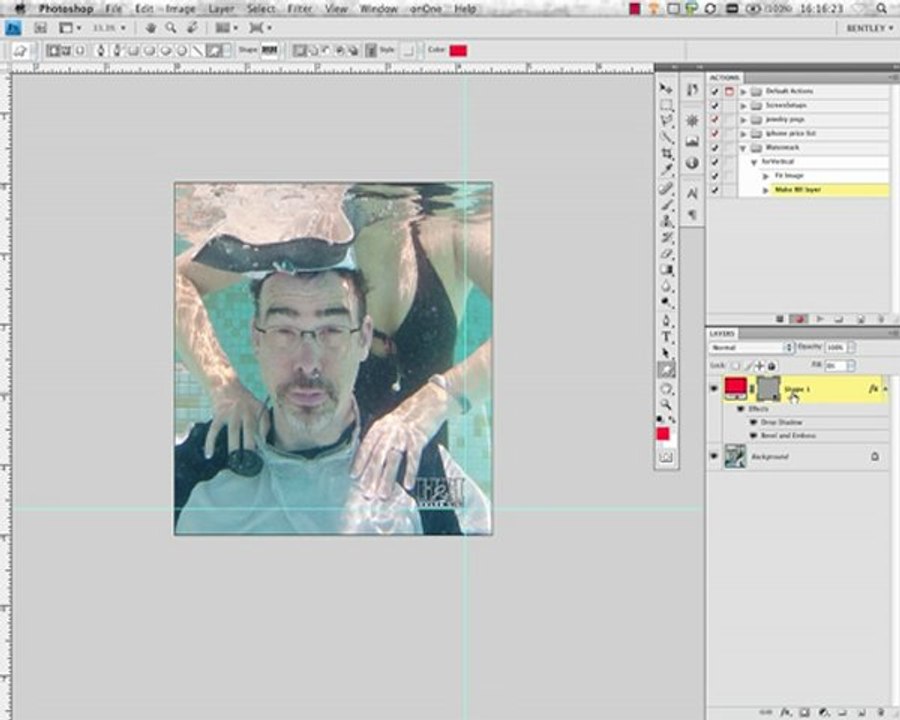Click the red Shape 1 fill thumbnail
900x720 pixels.
pos(735,389)
